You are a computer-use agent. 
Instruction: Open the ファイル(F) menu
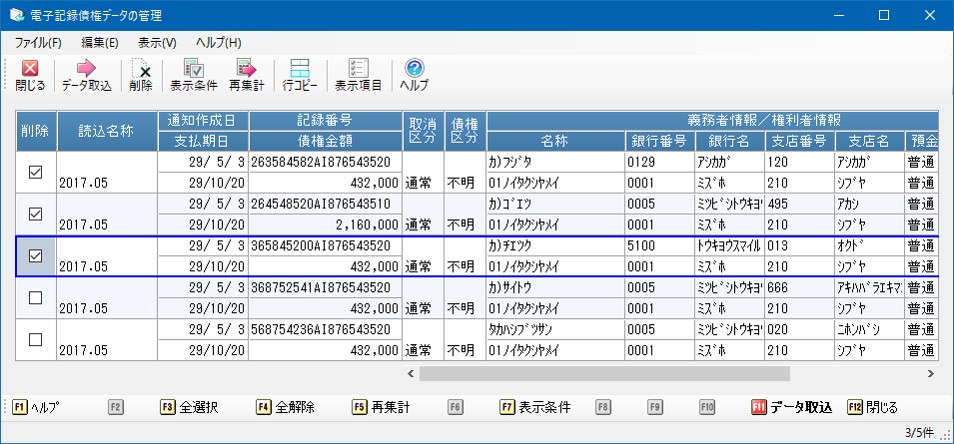(x=38, y=43)
